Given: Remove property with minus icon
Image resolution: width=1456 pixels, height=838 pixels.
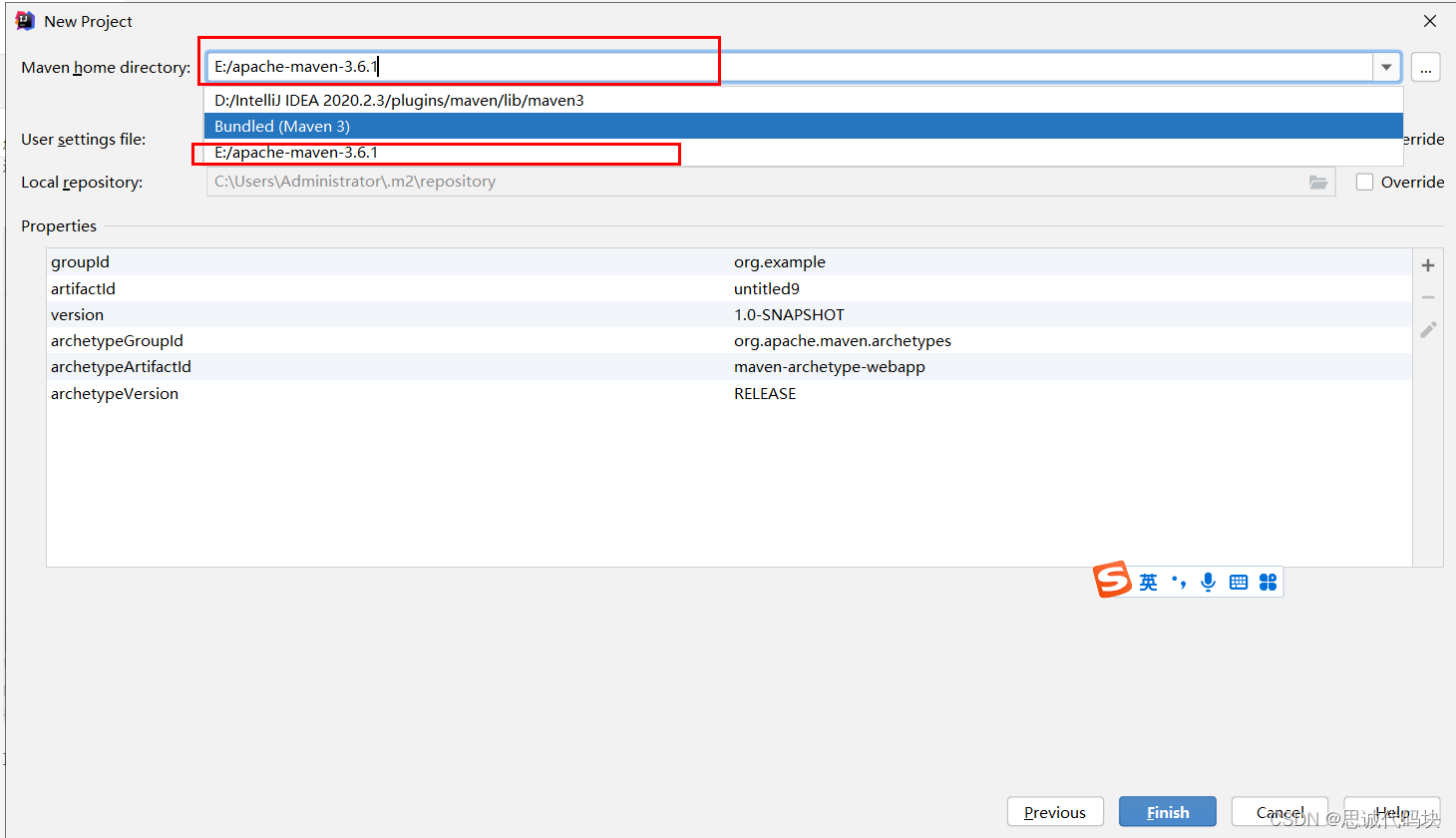Looking at the screenshot, I should [x=1428, y=297].
